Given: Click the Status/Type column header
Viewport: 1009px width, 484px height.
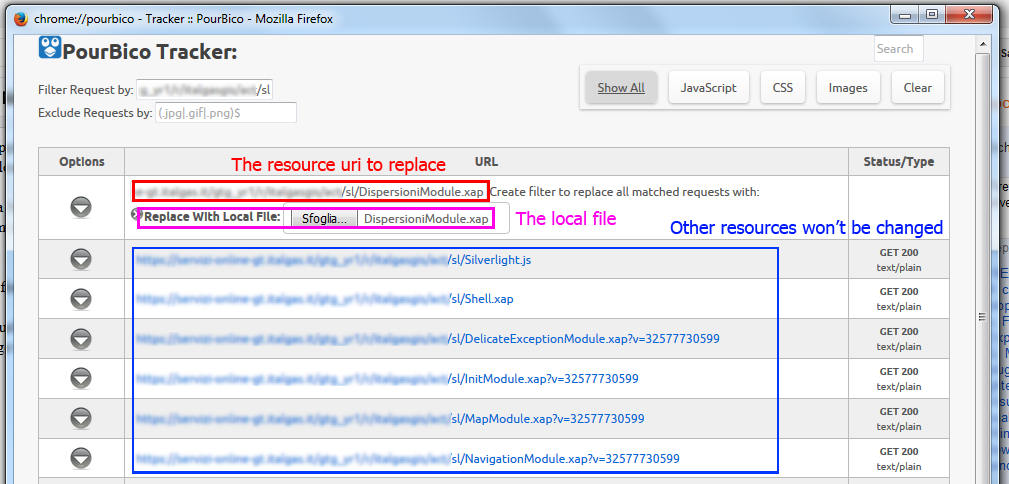Looking at the screenshot, I should pos(899,162).
